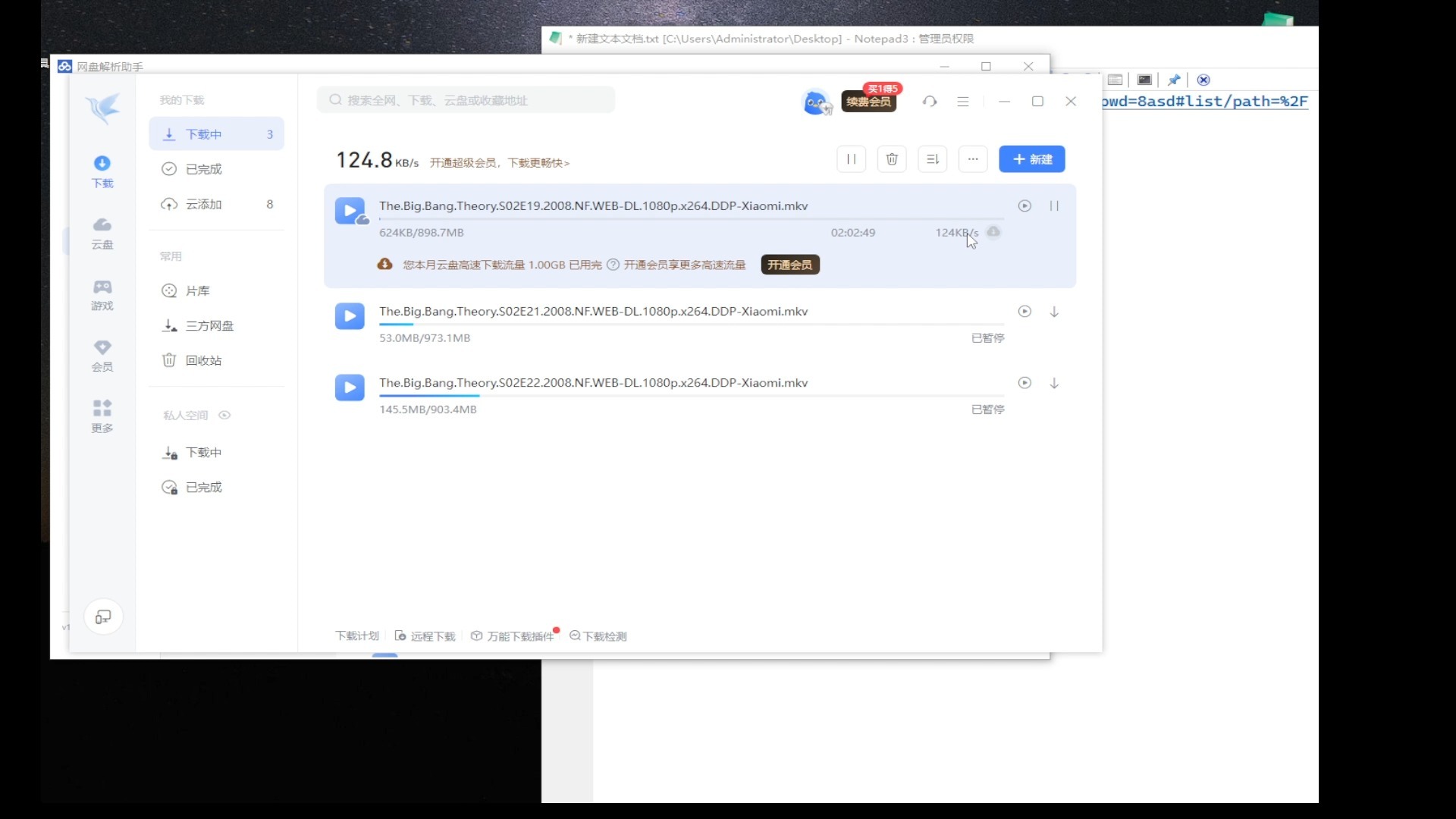Click the search box at the top
This screenshot has width=1456, height=819.
point(466,100)
